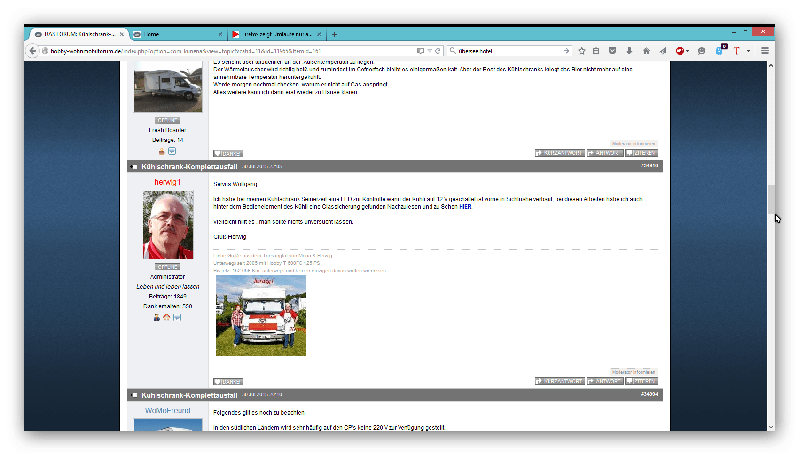Click the email icon under herwig1's profile
Viewport: 800px width, 456px height.
click(x=178, y=317)
